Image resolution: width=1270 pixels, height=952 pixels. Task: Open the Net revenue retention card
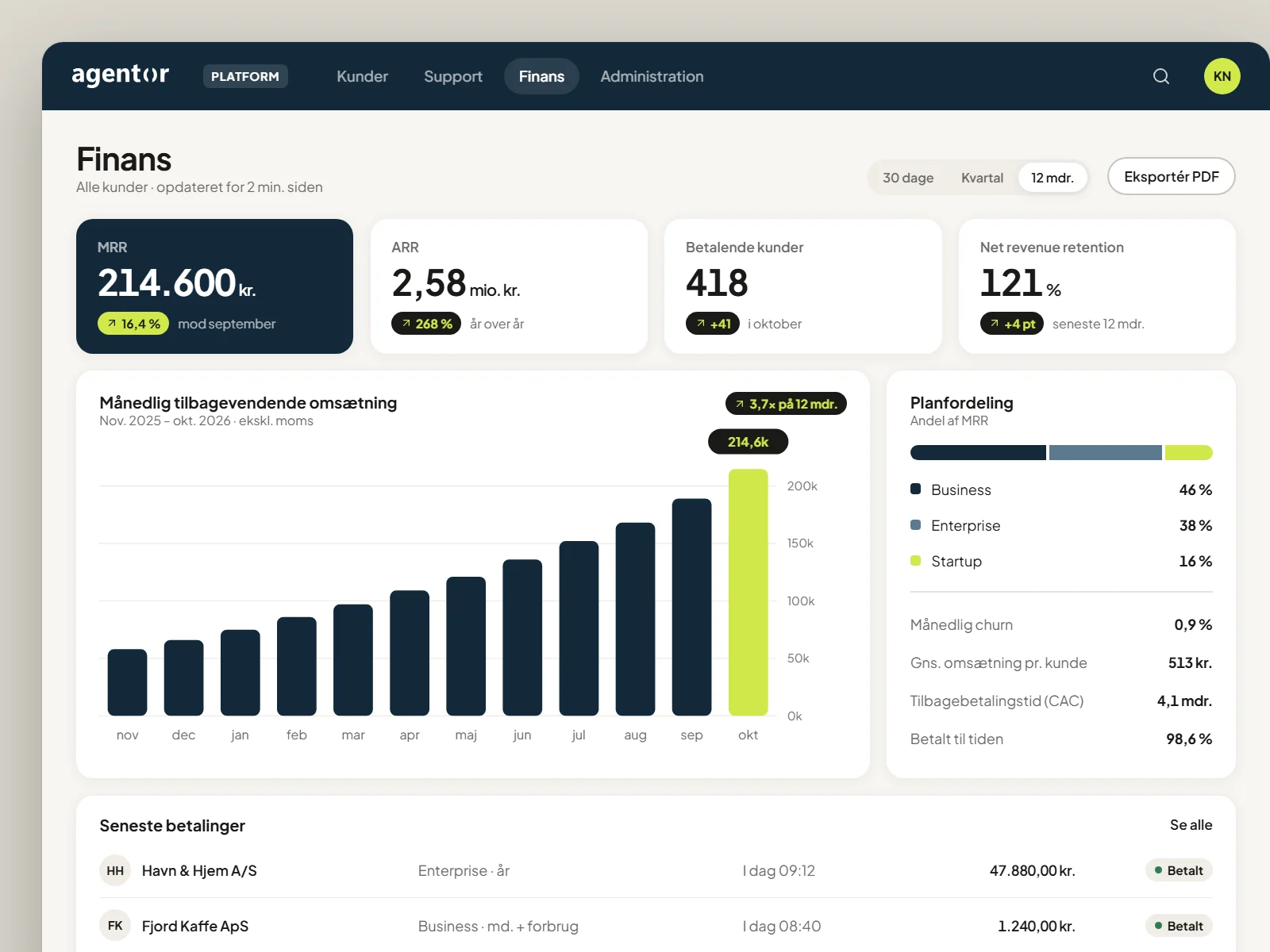point(1097,286)
